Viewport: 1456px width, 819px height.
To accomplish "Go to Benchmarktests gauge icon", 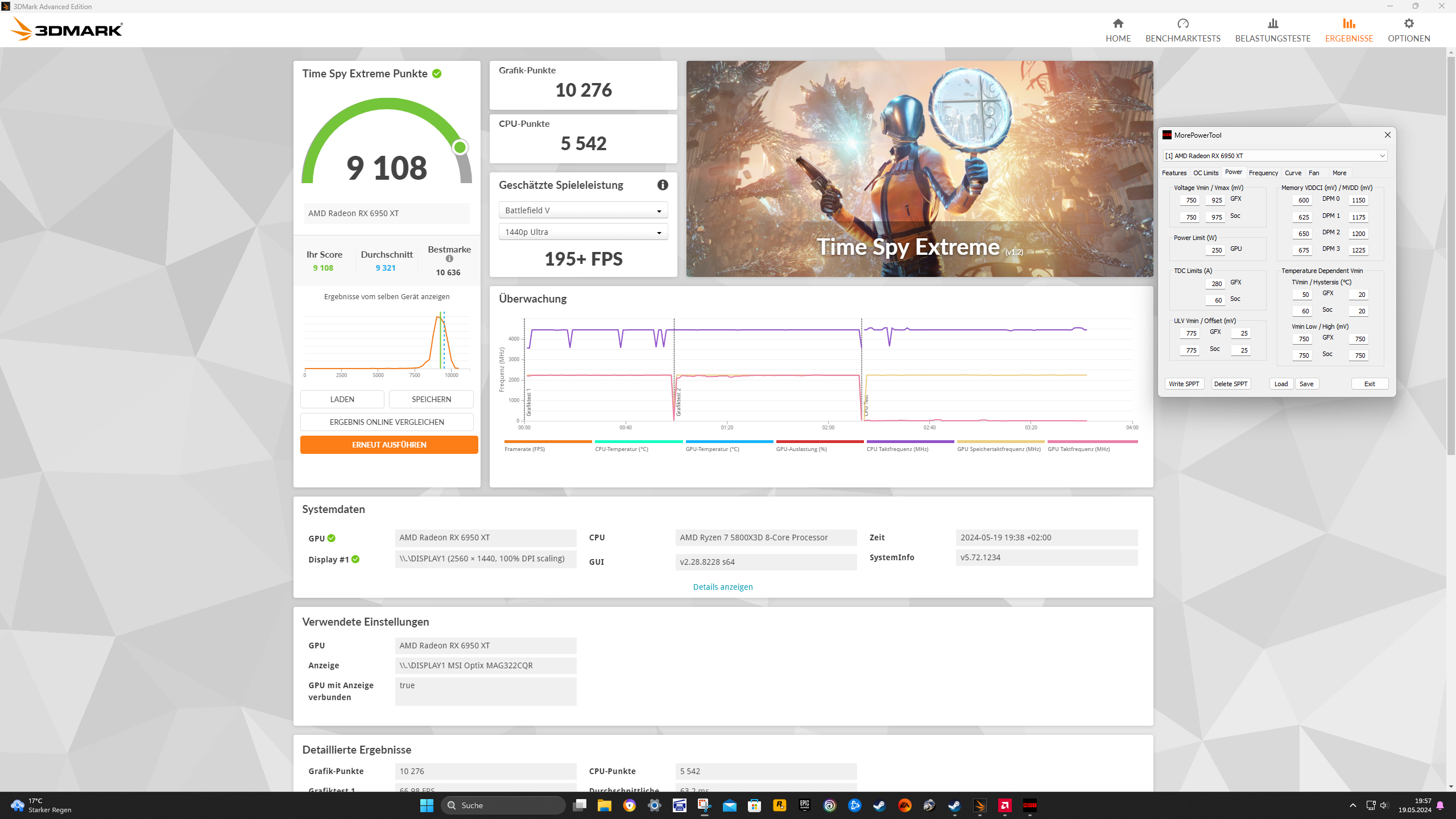I will (x=1182, y=24).
